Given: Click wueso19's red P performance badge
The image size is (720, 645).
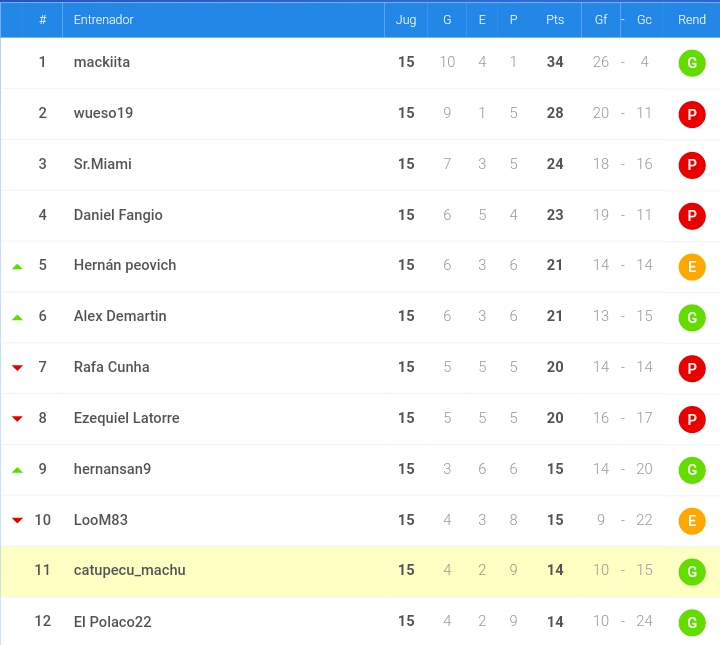Looking at the screenshot, I should click(692, 114).
